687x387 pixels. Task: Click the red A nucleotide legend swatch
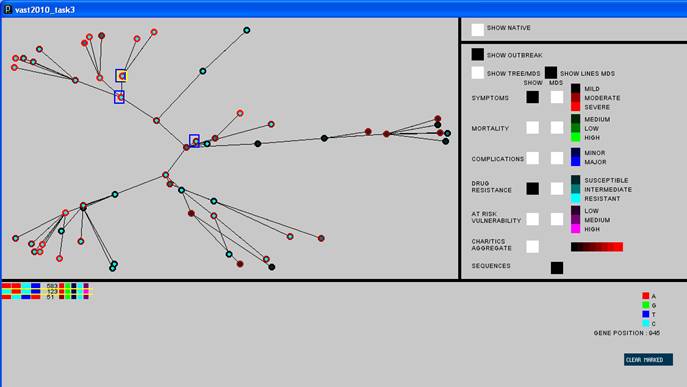(x=645, y=296)
